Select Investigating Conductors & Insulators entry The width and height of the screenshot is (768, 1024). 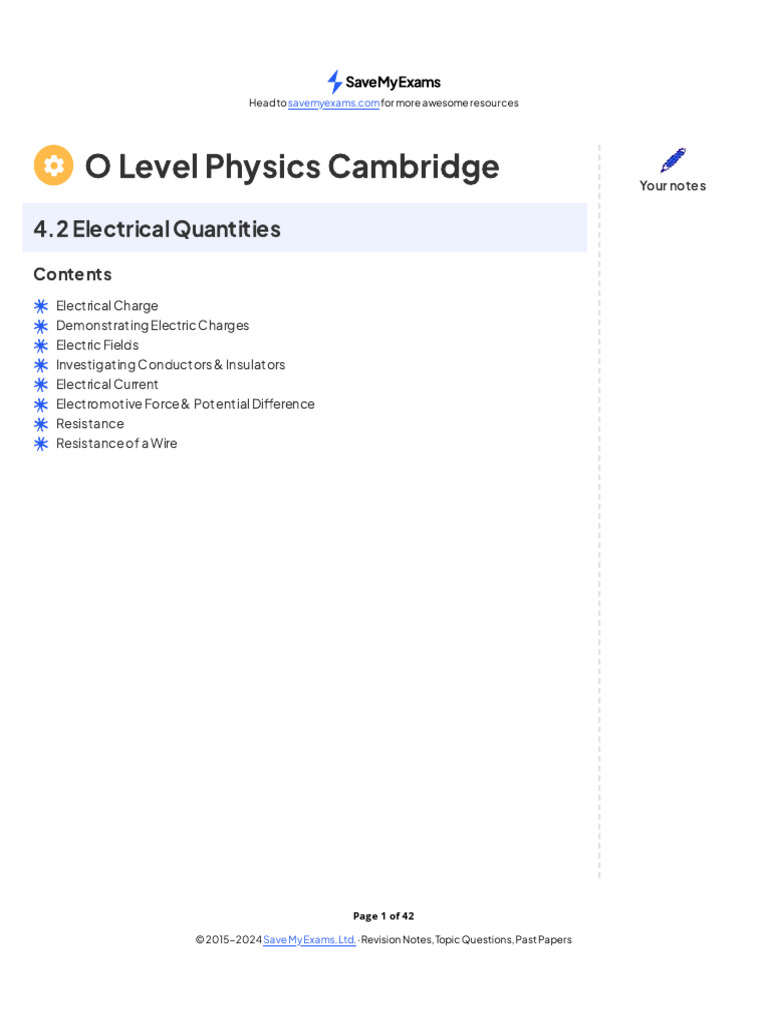170,365
